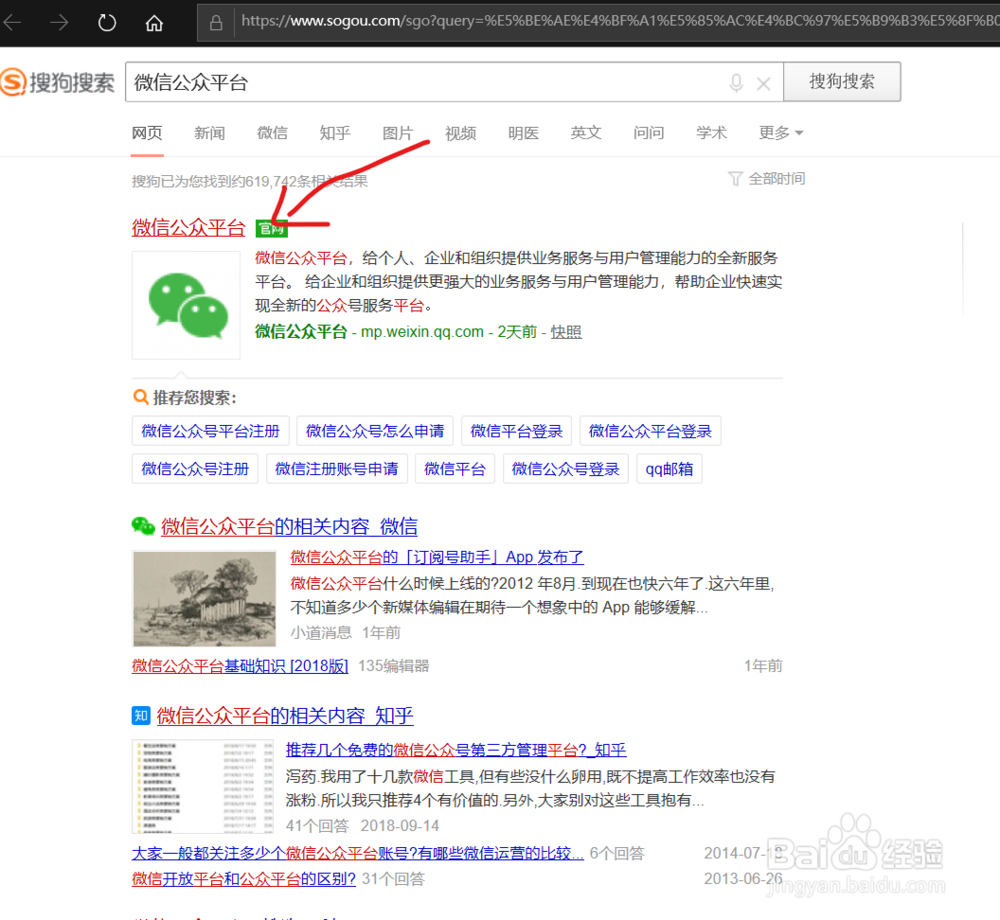The width and height of the screenshot is (1000, 920).
Task: Search suggestion 微信公众号怎么申请
Action: coord(375,431)
